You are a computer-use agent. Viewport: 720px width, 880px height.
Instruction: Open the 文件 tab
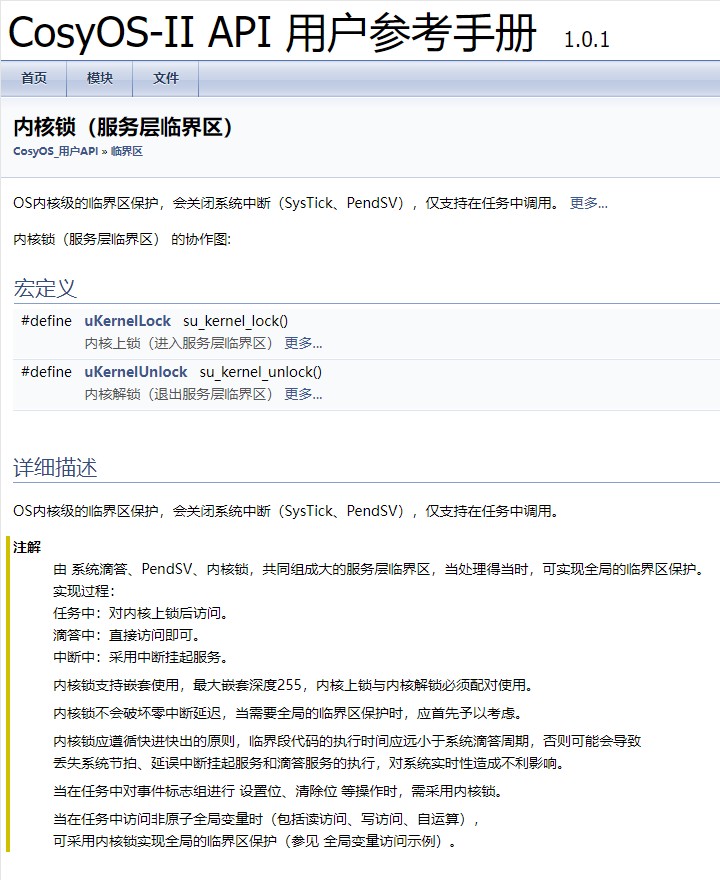click(166, 78)
